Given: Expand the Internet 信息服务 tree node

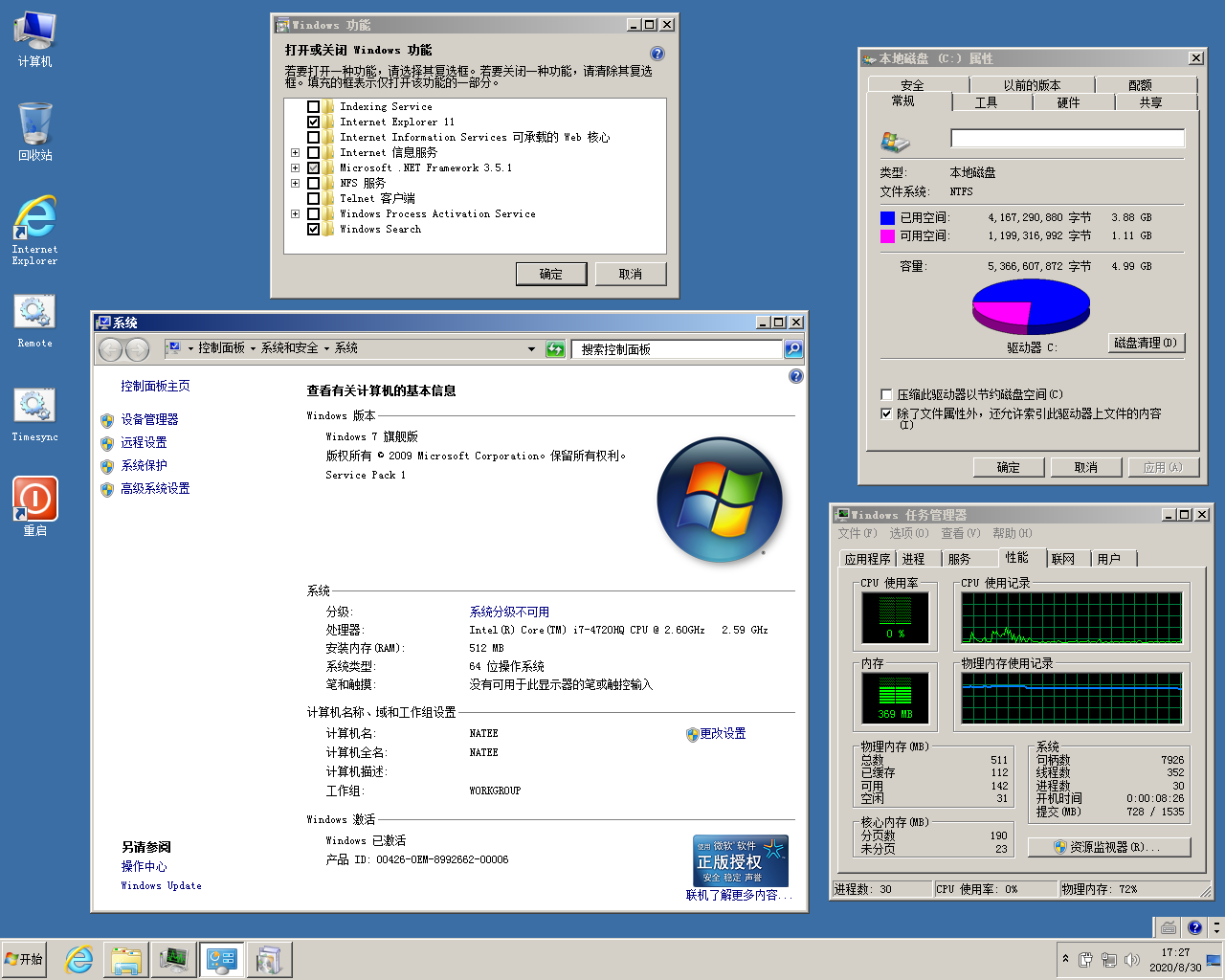Looking at the screenshot, I should pyautogui.click(x=295, y=153).
